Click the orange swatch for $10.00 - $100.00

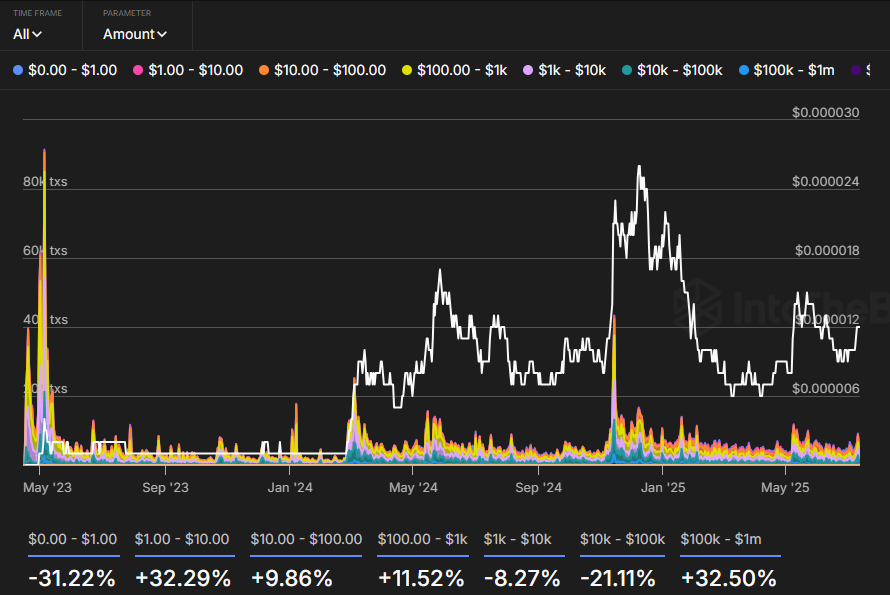[x=263, y=70]
